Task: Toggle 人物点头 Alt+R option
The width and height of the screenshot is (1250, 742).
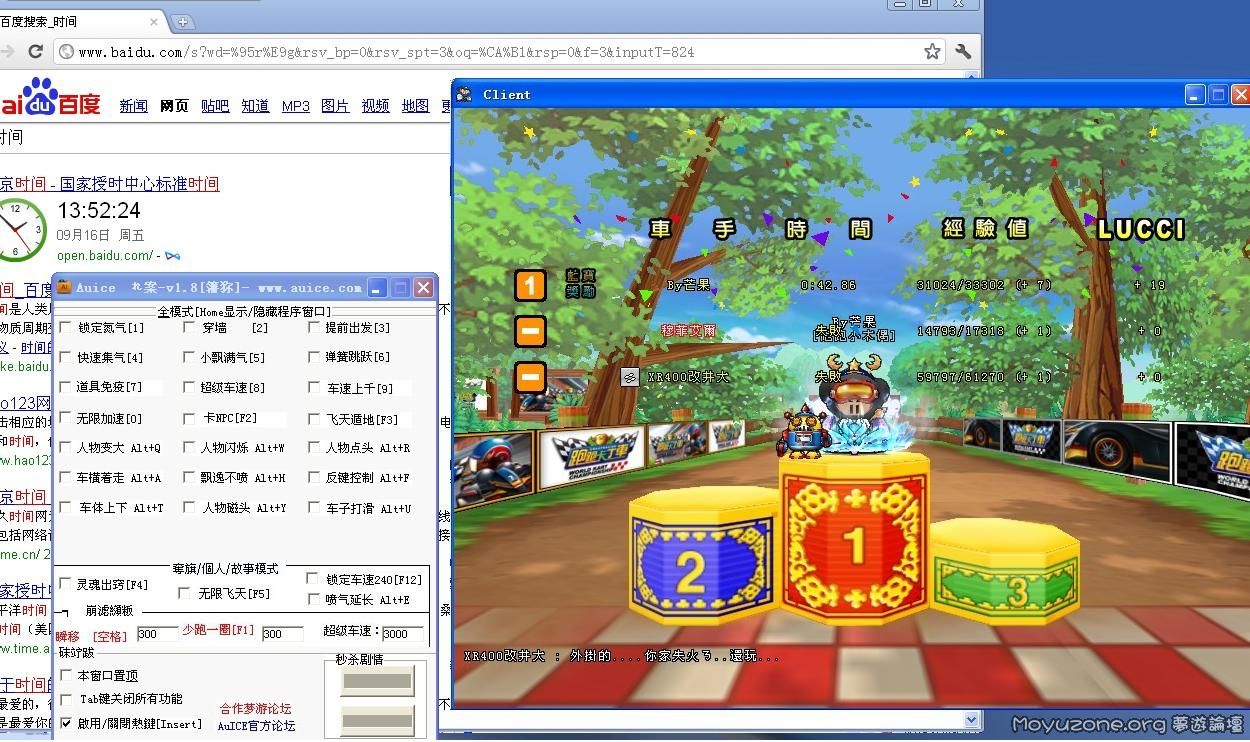Action: pos(314,448)
